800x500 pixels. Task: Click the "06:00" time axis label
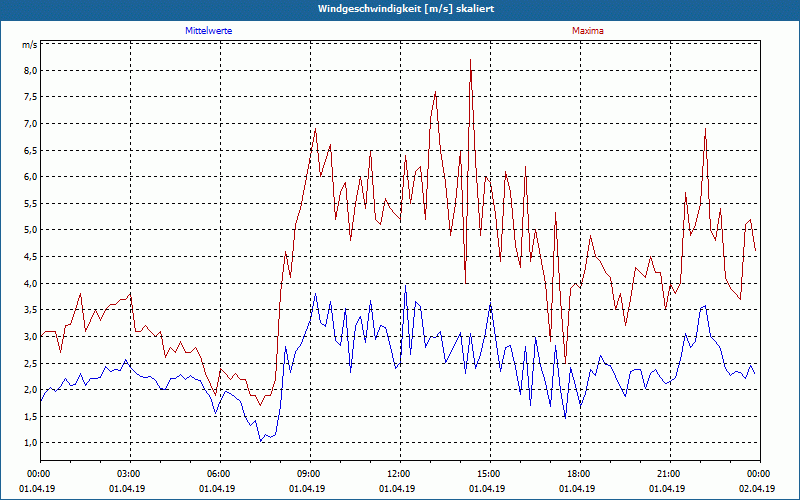(220, 474)
